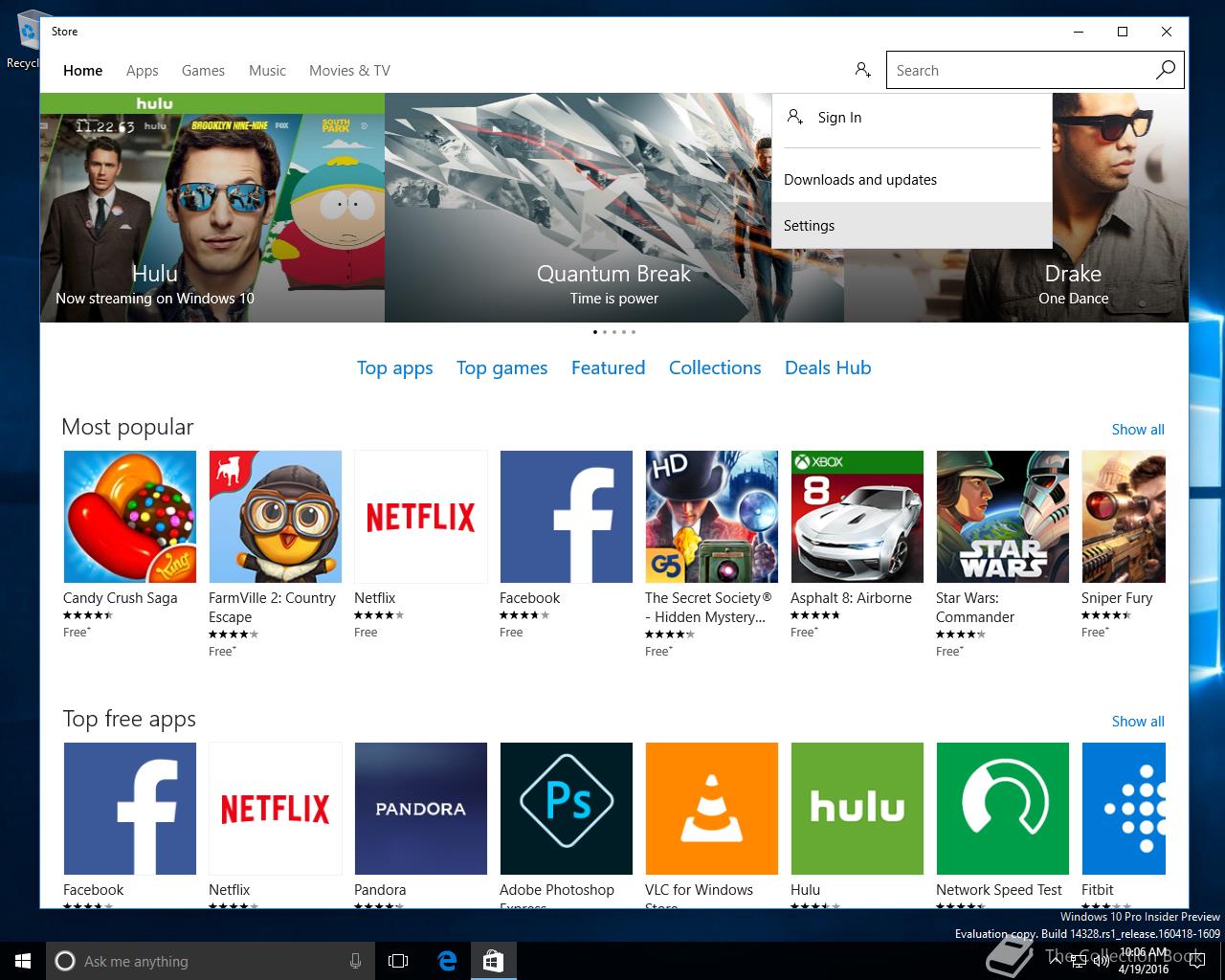Open Sniper Fury game tile

tap(1124, 517)
